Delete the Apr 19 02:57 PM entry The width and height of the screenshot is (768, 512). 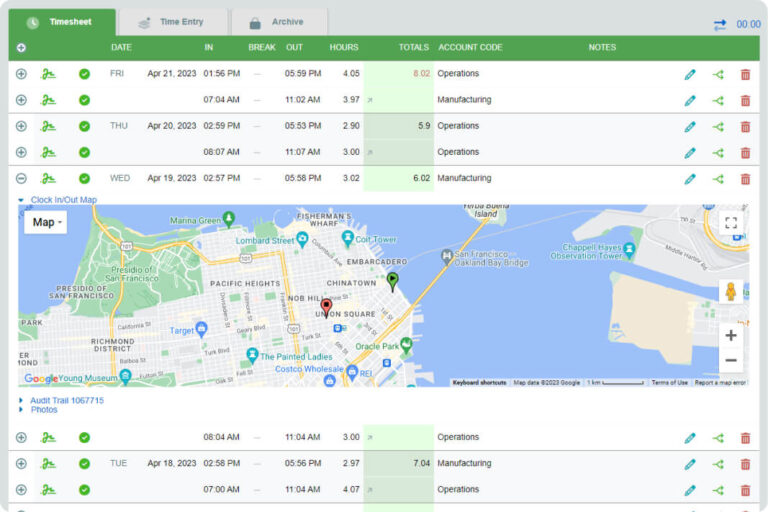click(745, 179)
